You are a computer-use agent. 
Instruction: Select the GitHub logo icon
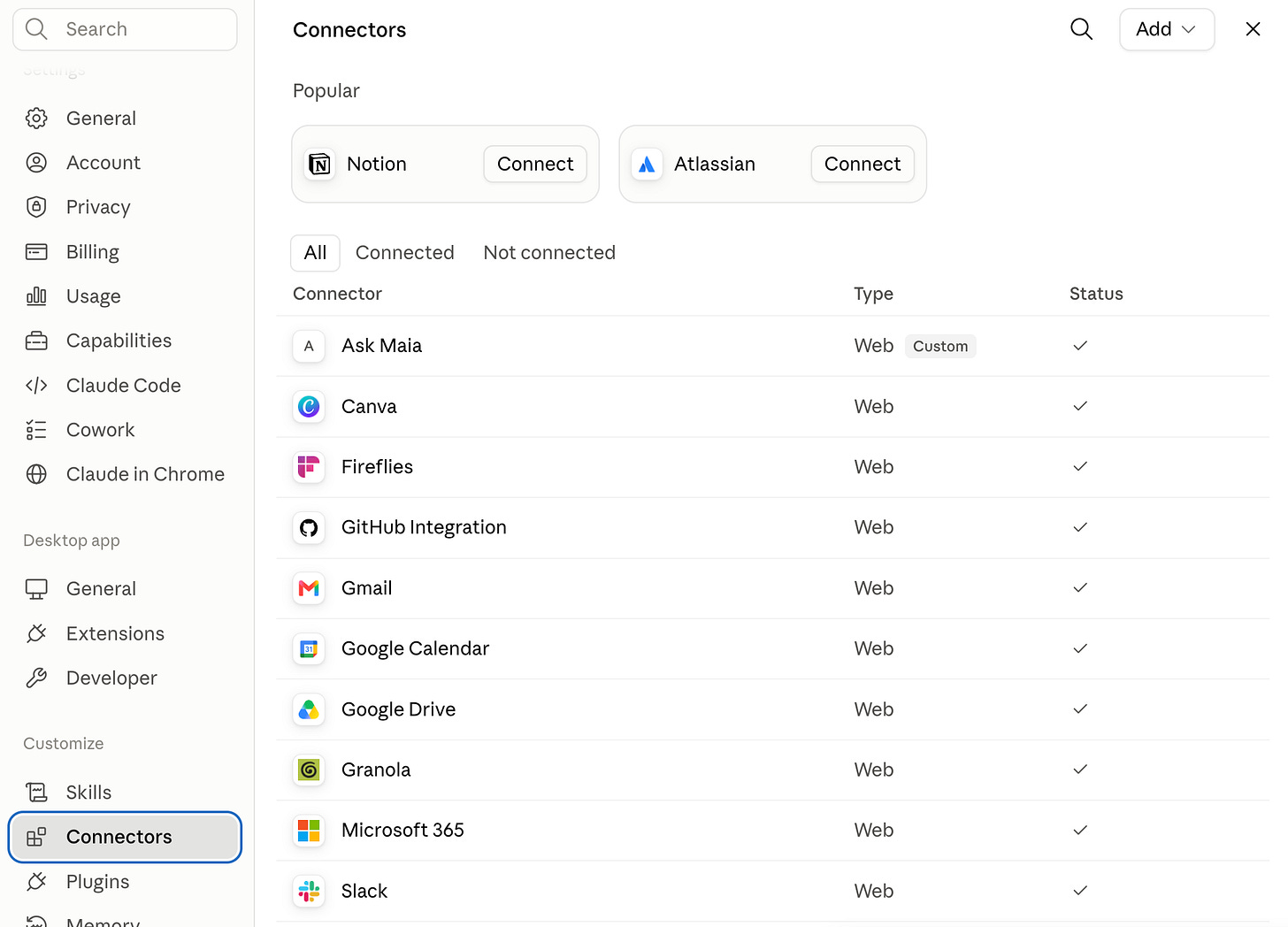click(x=309, y=528)
